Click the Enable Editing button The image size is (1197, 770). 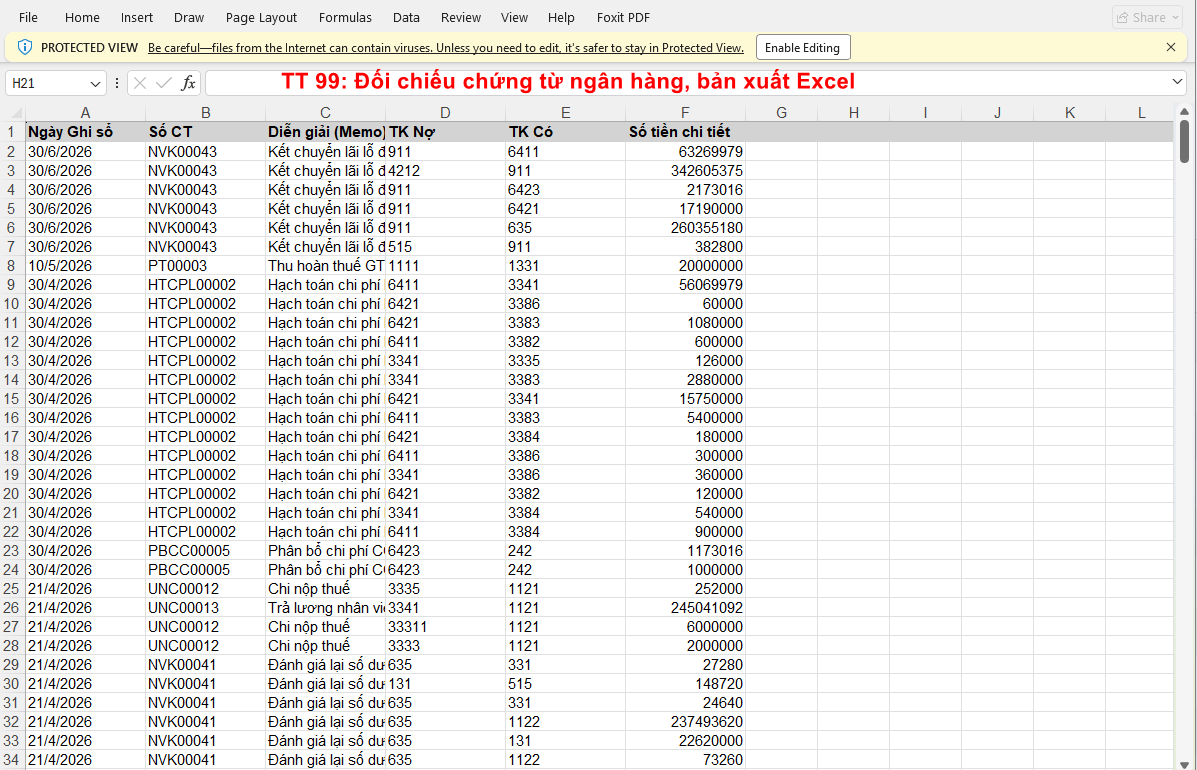coord(803,47)
